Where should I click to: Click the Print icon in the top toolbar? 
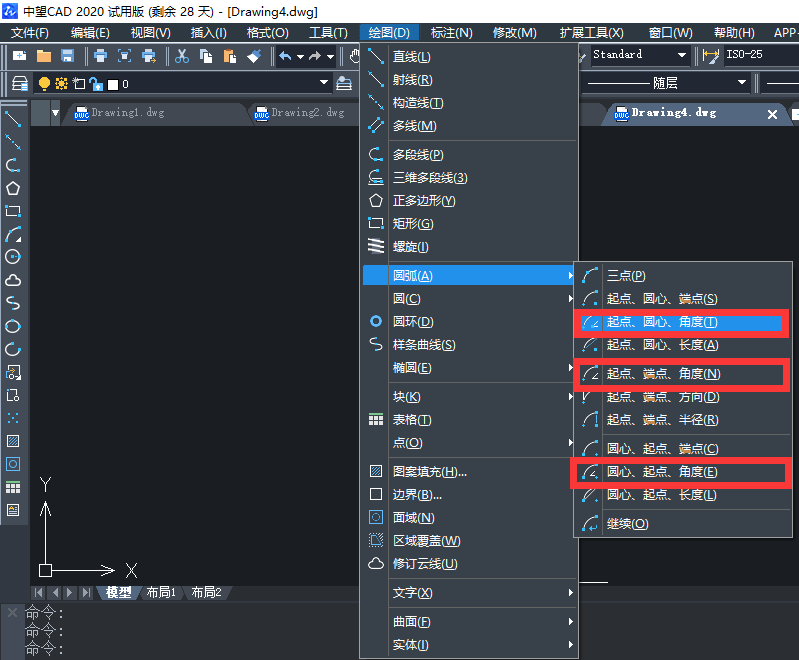(x=100, y=55)
